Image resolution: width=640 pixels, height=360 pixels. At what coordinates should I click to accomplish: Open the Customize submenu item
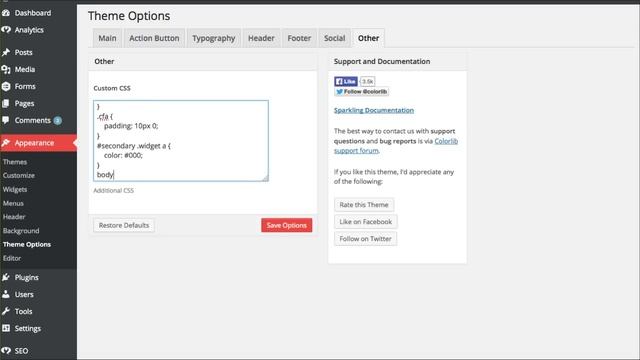coord(19,176)
